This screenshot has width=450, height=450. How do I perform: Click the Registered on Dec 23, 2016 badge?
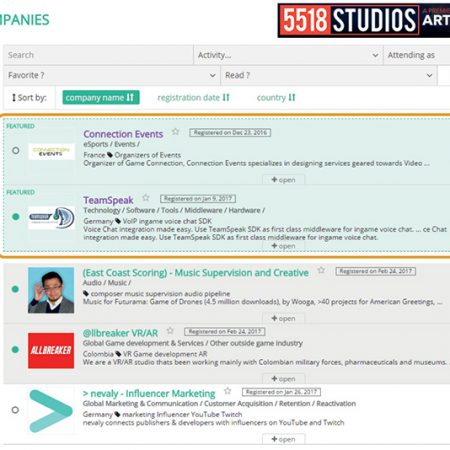click(230, 133)
